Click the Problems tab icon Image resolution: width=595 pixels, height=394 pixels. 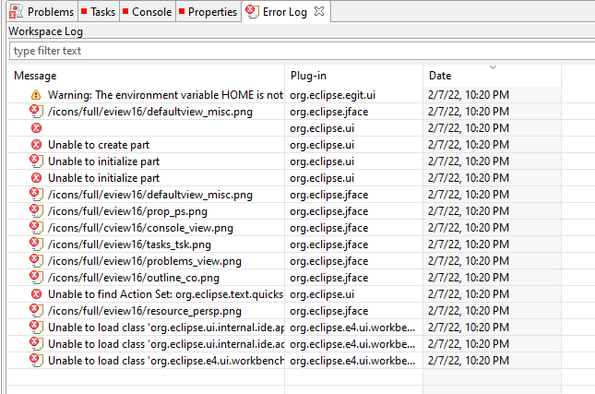pos(16,12)
